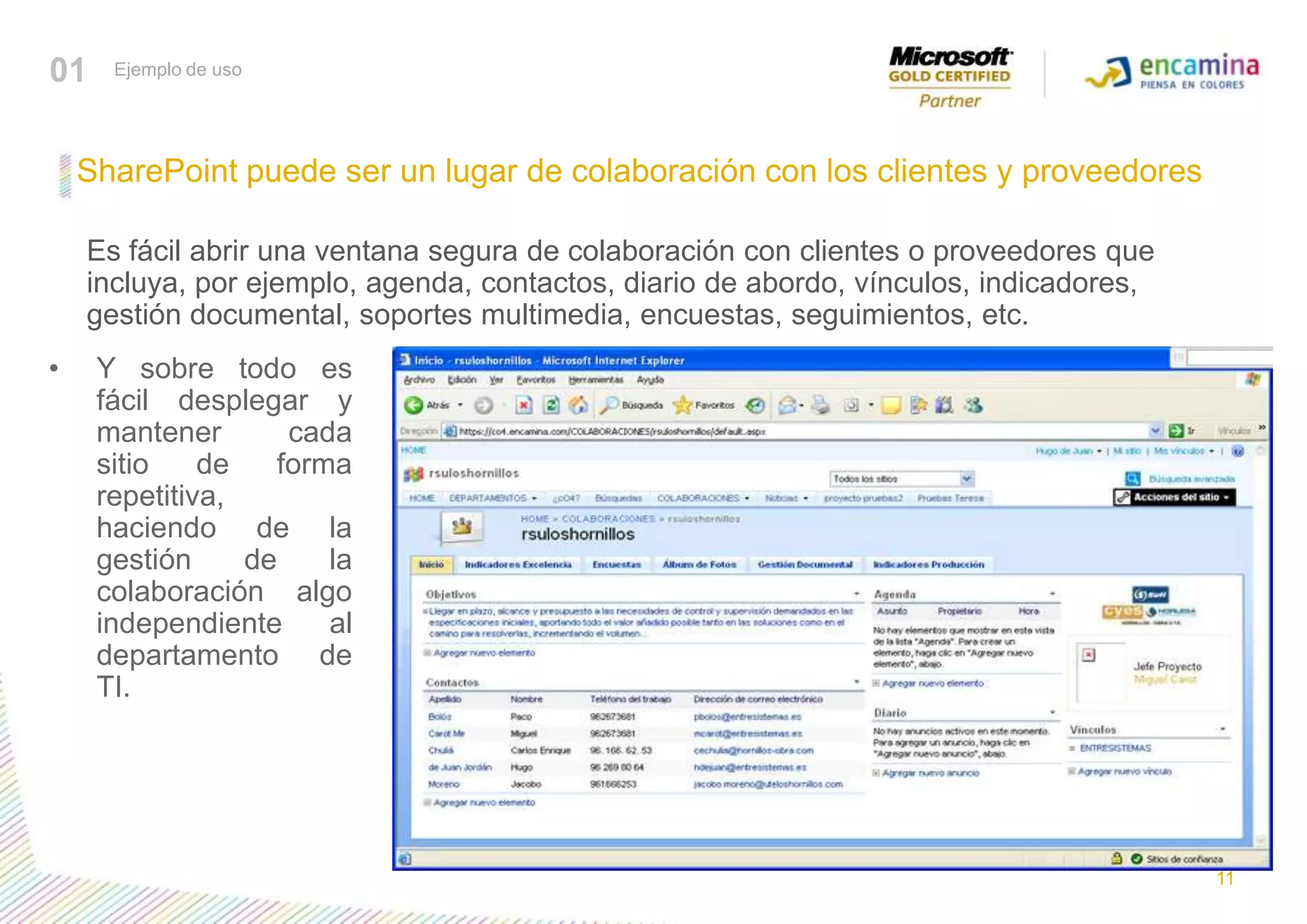Image resolution: width=1307 pixels, height=924 pixels.
Task: Click the padlock icon in status bar
Action: click(1116, 858)
